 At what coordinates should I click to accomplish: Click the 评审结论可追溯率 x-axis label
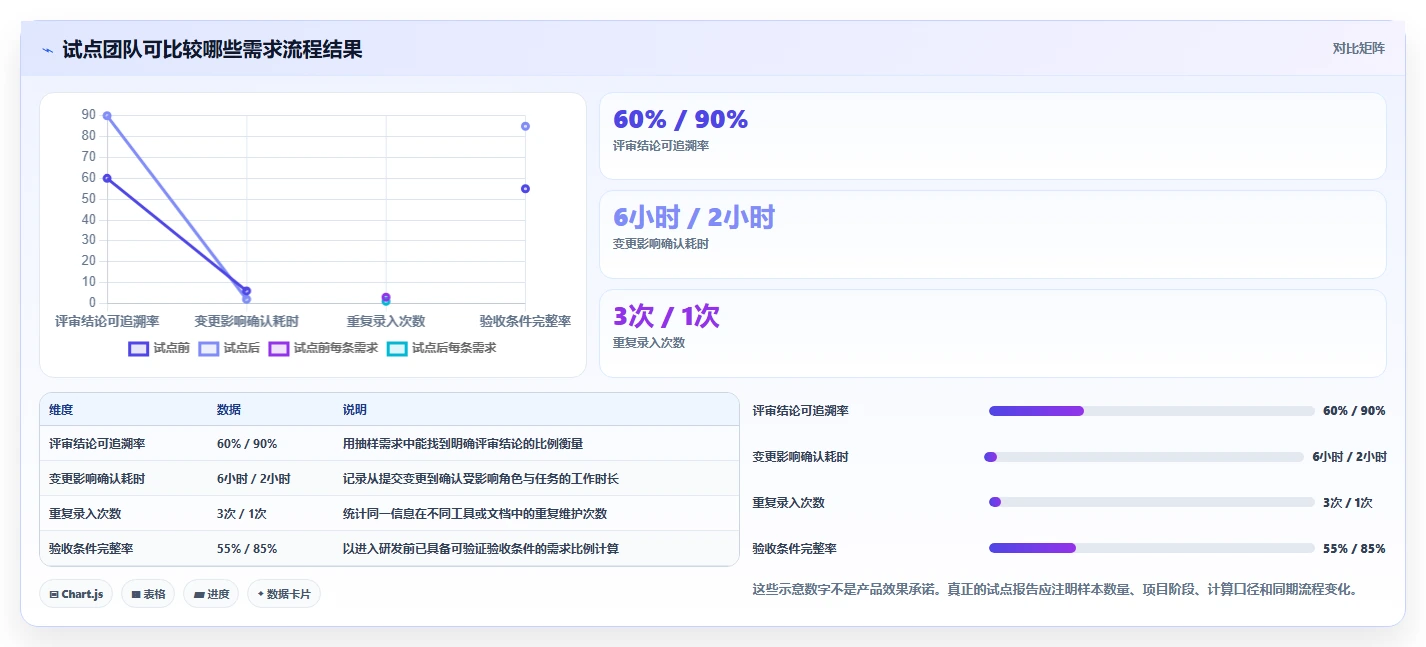tap(107, 321)
